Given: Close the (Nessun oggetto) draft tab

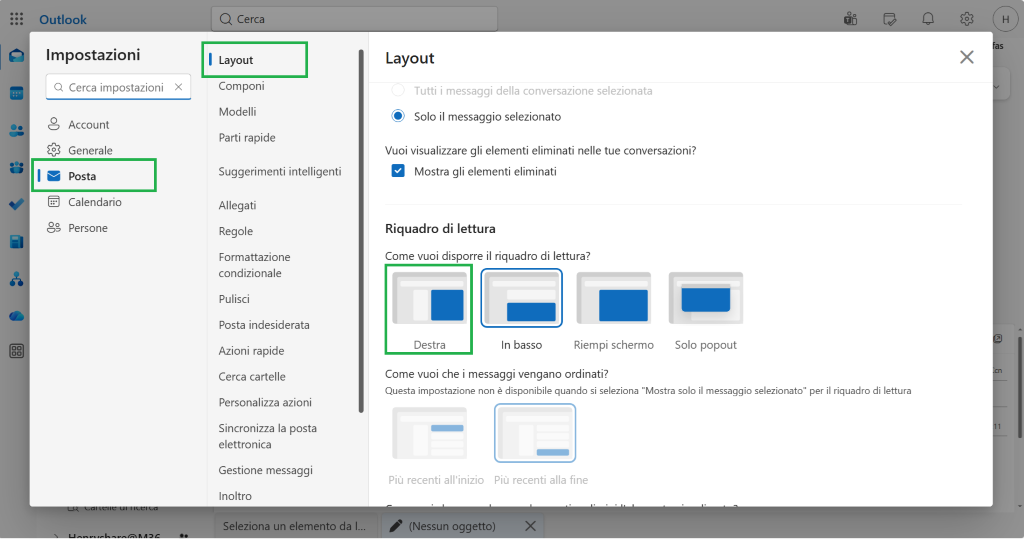Looking at the screenshot, I should tap(530, 526).
